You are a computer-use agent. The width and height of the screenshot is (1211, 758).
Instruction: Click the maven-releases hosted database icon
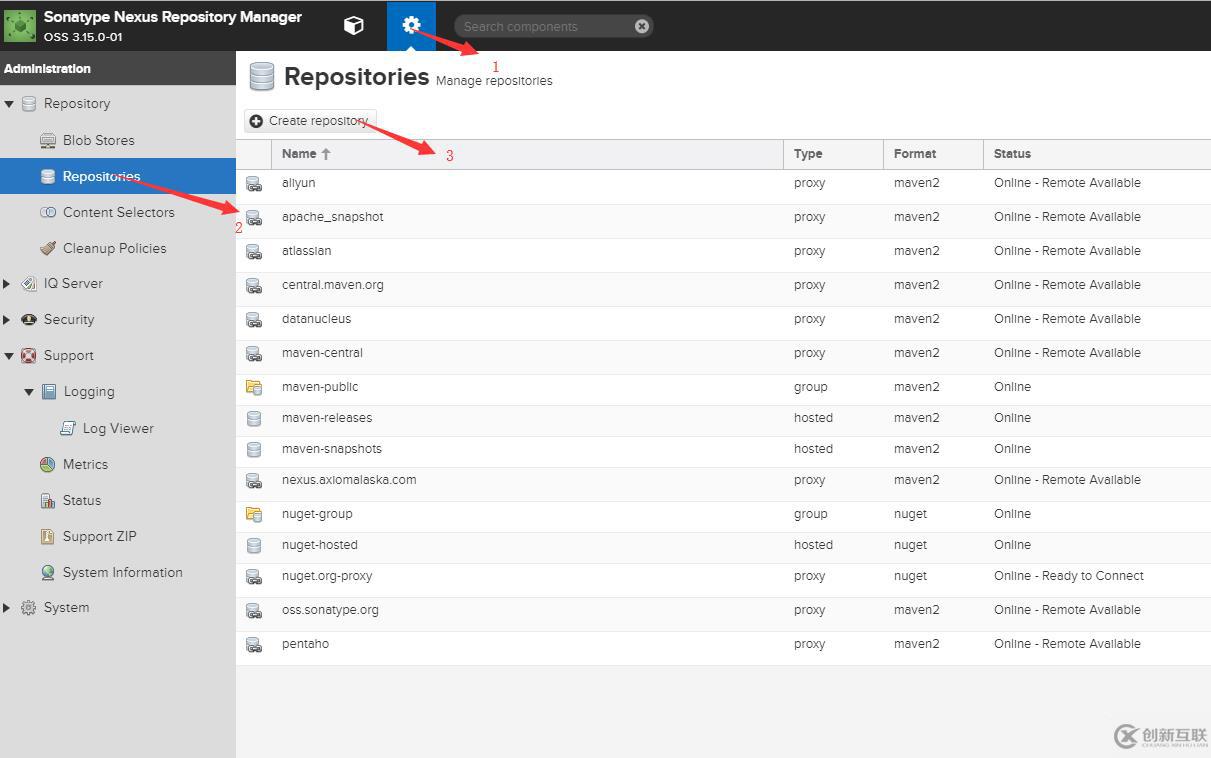[254, 419]
